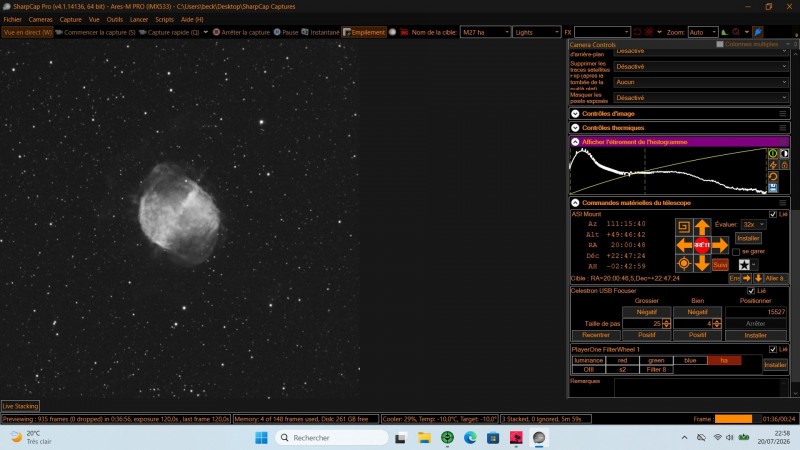This screenshot has height=450, width=800.
Task: Collapse Commandes matérielles du télescope section
Action: pyautogui.click(x=575, y=203)
